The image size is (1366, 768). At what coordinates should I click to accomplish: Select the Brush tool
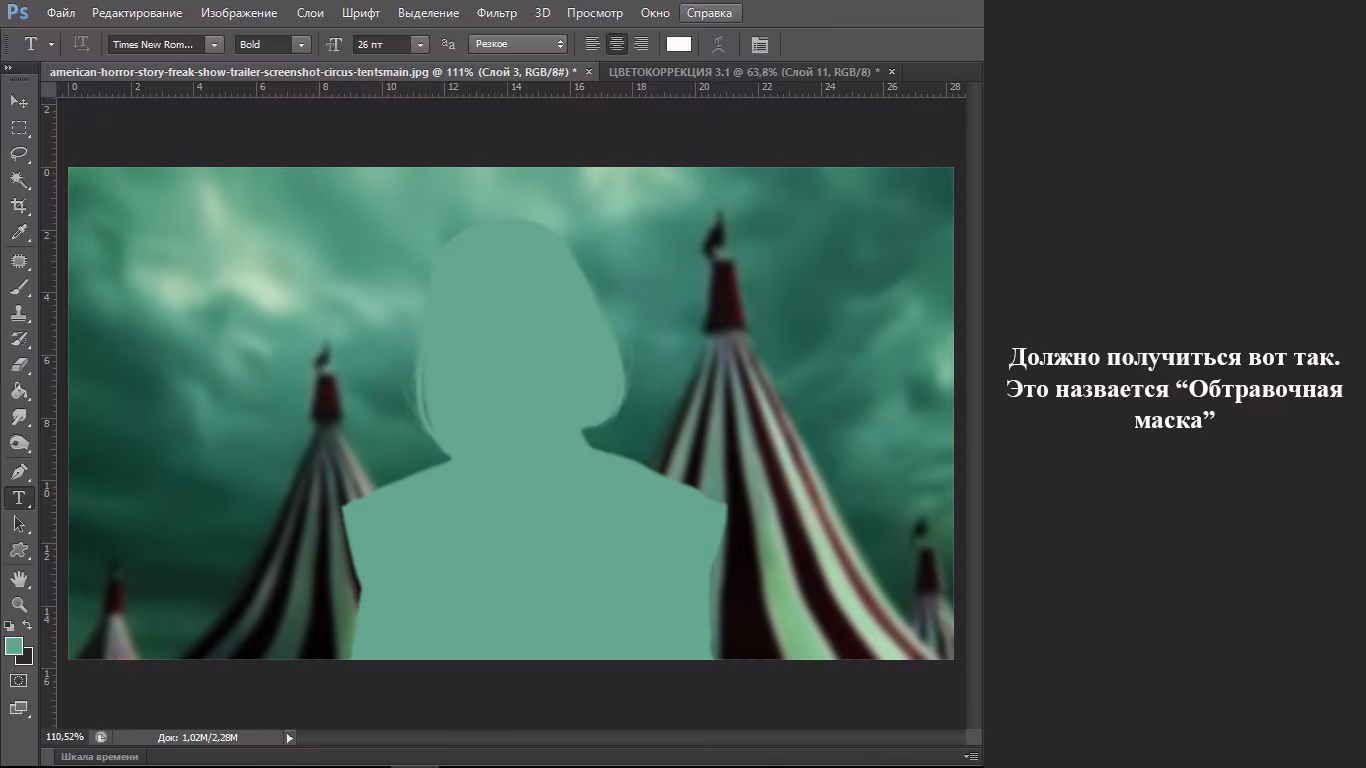19,287
